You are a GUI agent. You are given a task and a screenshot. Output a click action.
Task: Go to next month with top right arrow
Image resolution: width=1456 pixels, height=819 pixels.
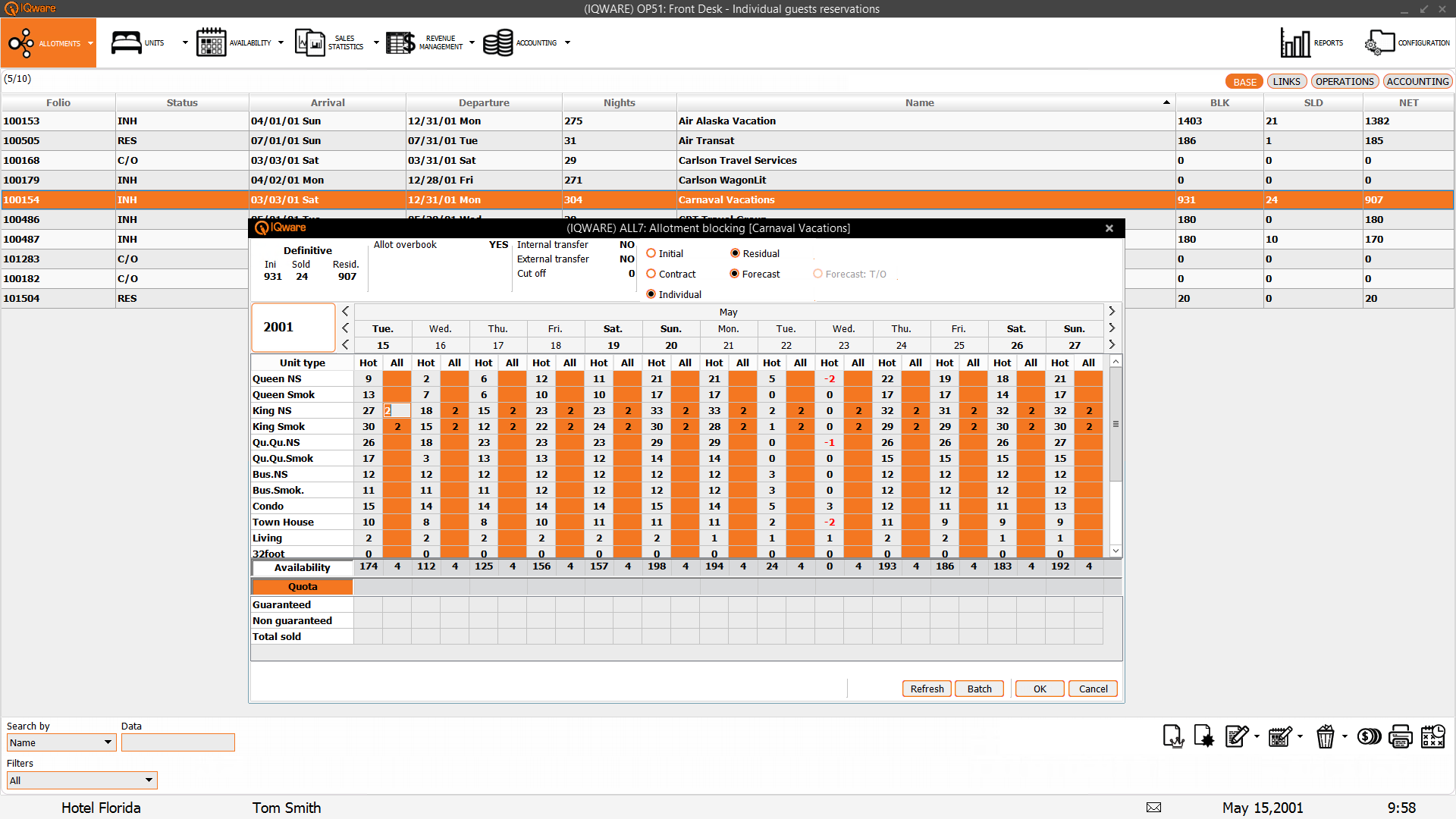[x=1112, y=312]
